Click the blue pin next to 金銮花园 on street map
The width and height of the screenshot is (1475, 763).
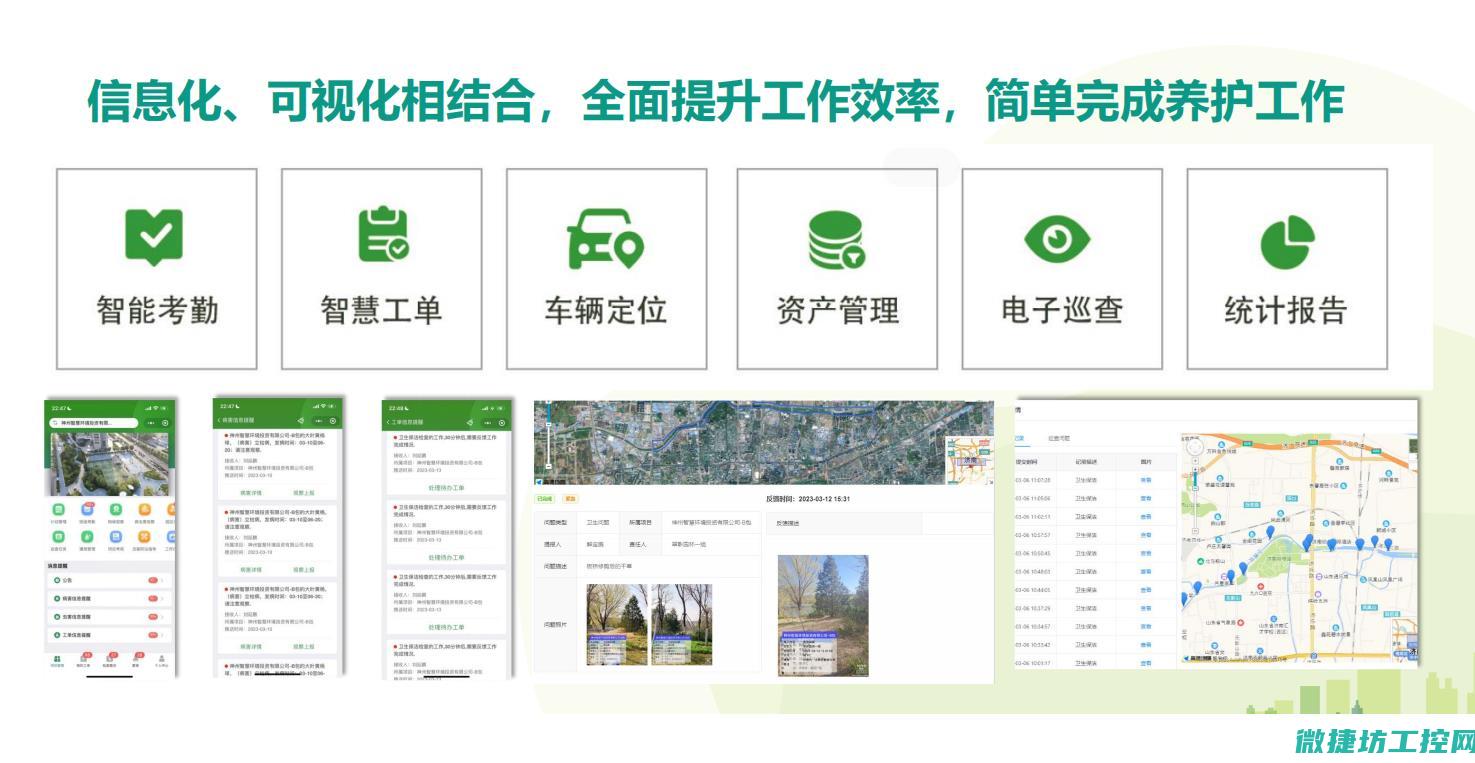(x=1270, y=531)
